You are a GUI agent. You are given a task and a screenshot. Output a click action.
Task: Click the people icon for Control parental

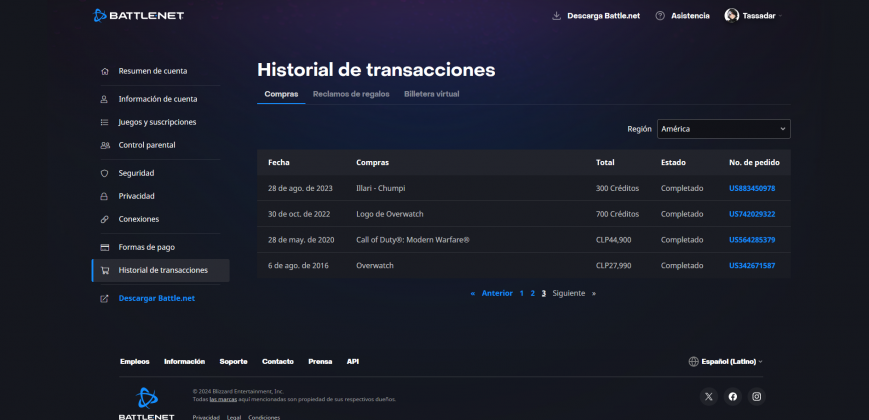coord(105,145)
